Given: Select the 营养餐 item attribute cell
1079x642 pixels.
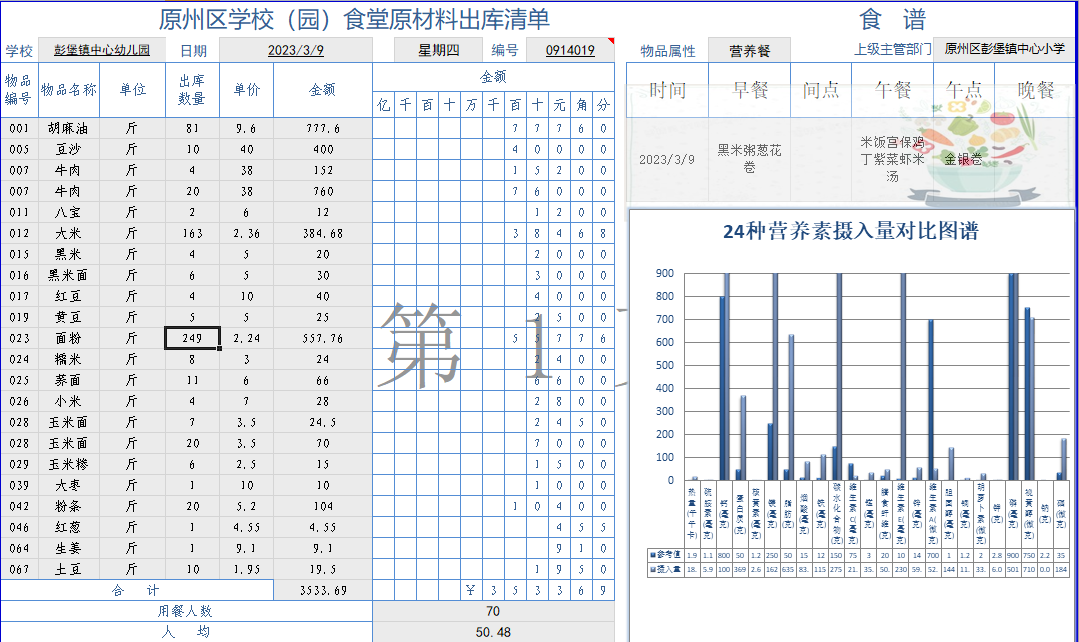Looking at the screenshot, I should [x=749, y=50].
